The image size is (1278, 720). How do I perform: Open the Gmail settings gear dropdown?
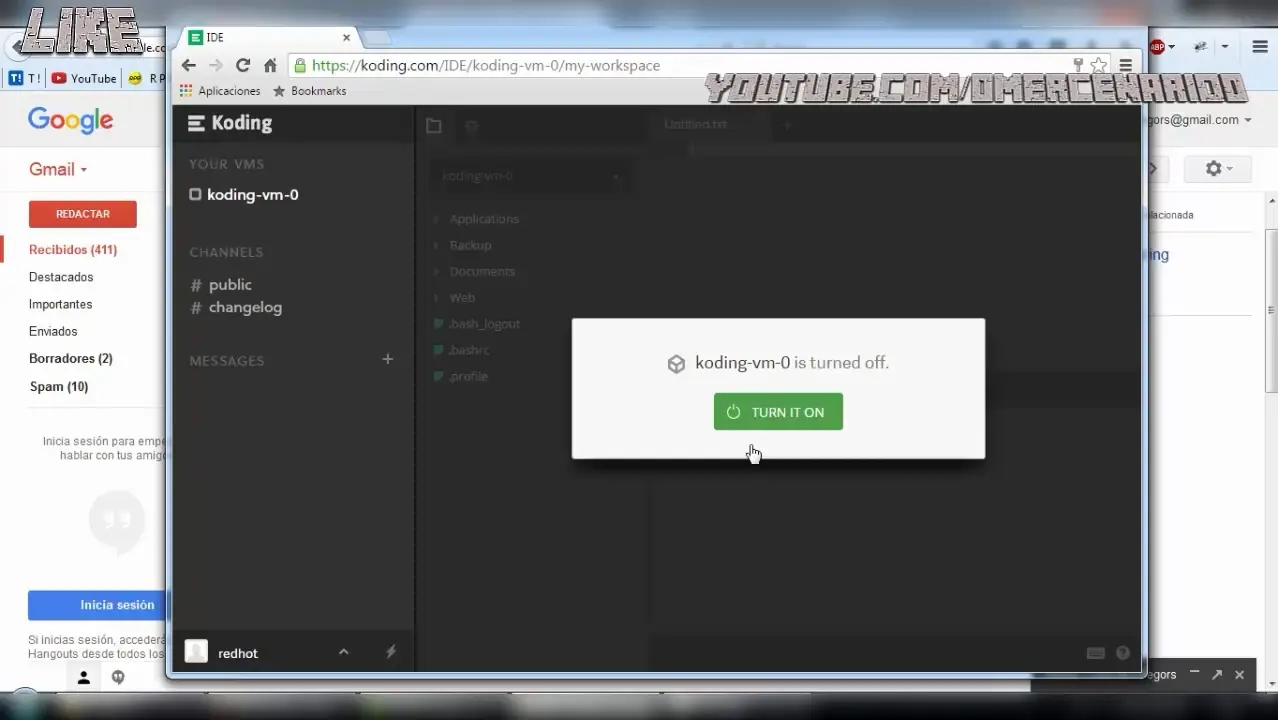1218,169
